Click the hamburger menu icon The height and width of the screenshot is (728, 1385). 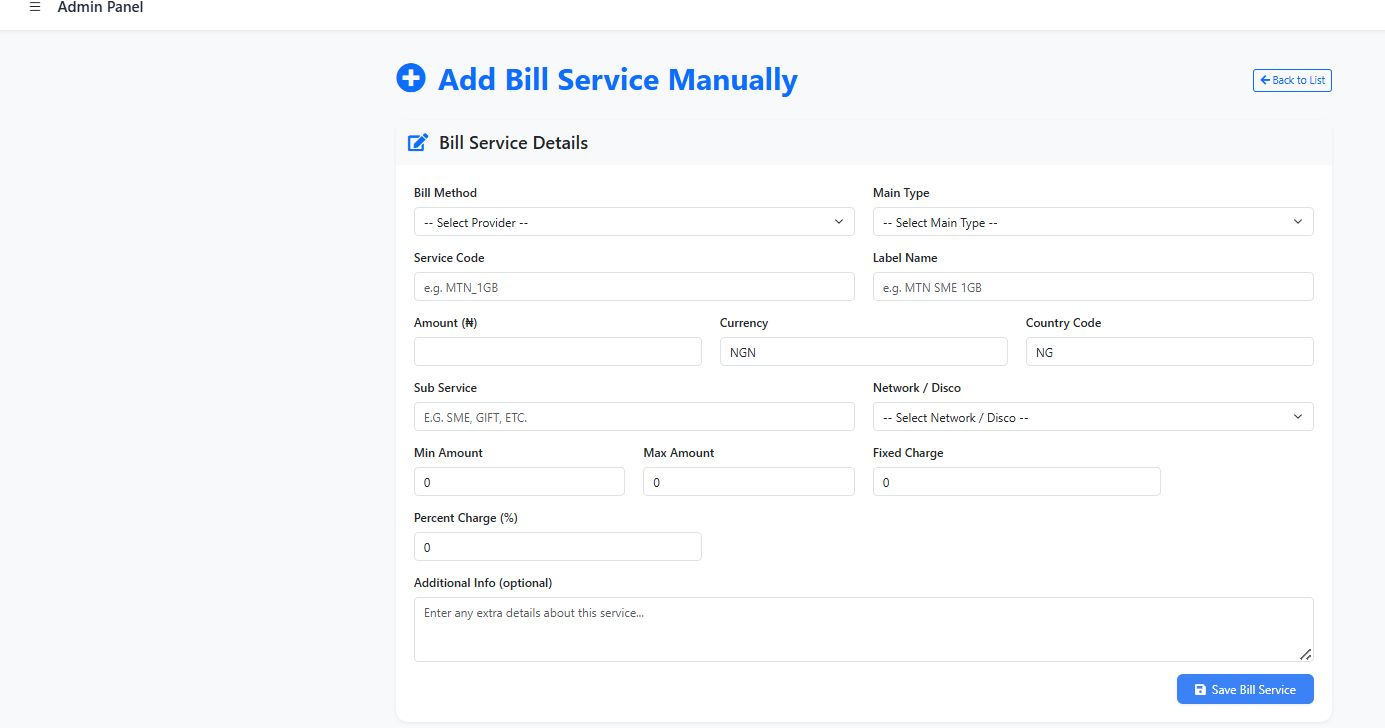coord(35,8)
